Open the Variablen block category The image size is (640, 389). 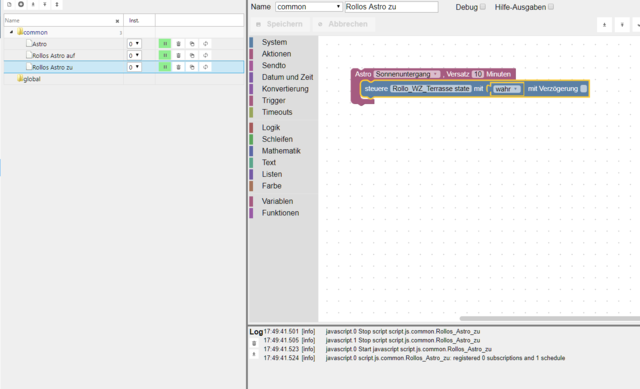click(277, 201)
